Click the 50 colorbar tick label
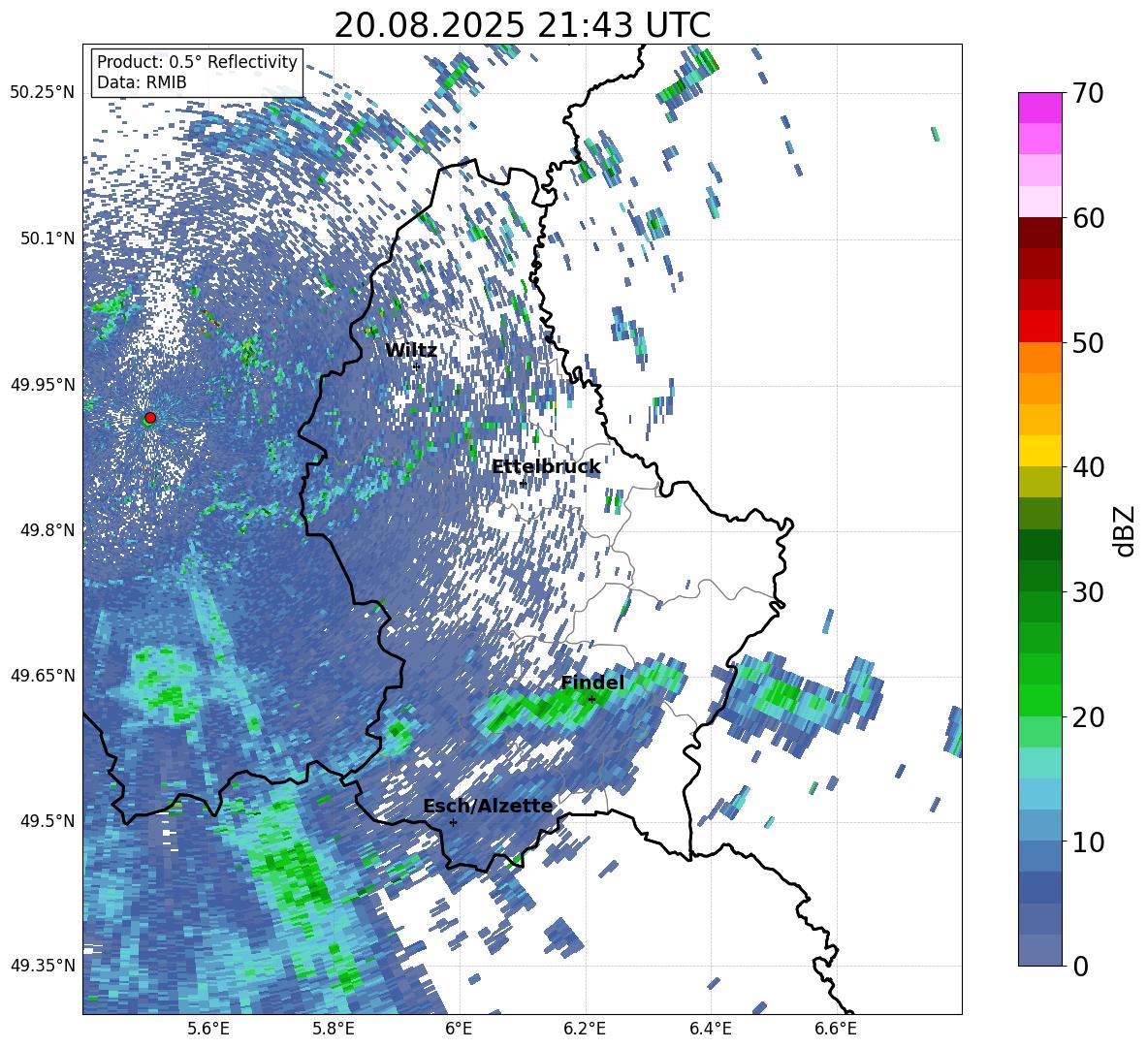Screen dimensions: 1148x1048 pyautogui.click(x=1088, y=343)
